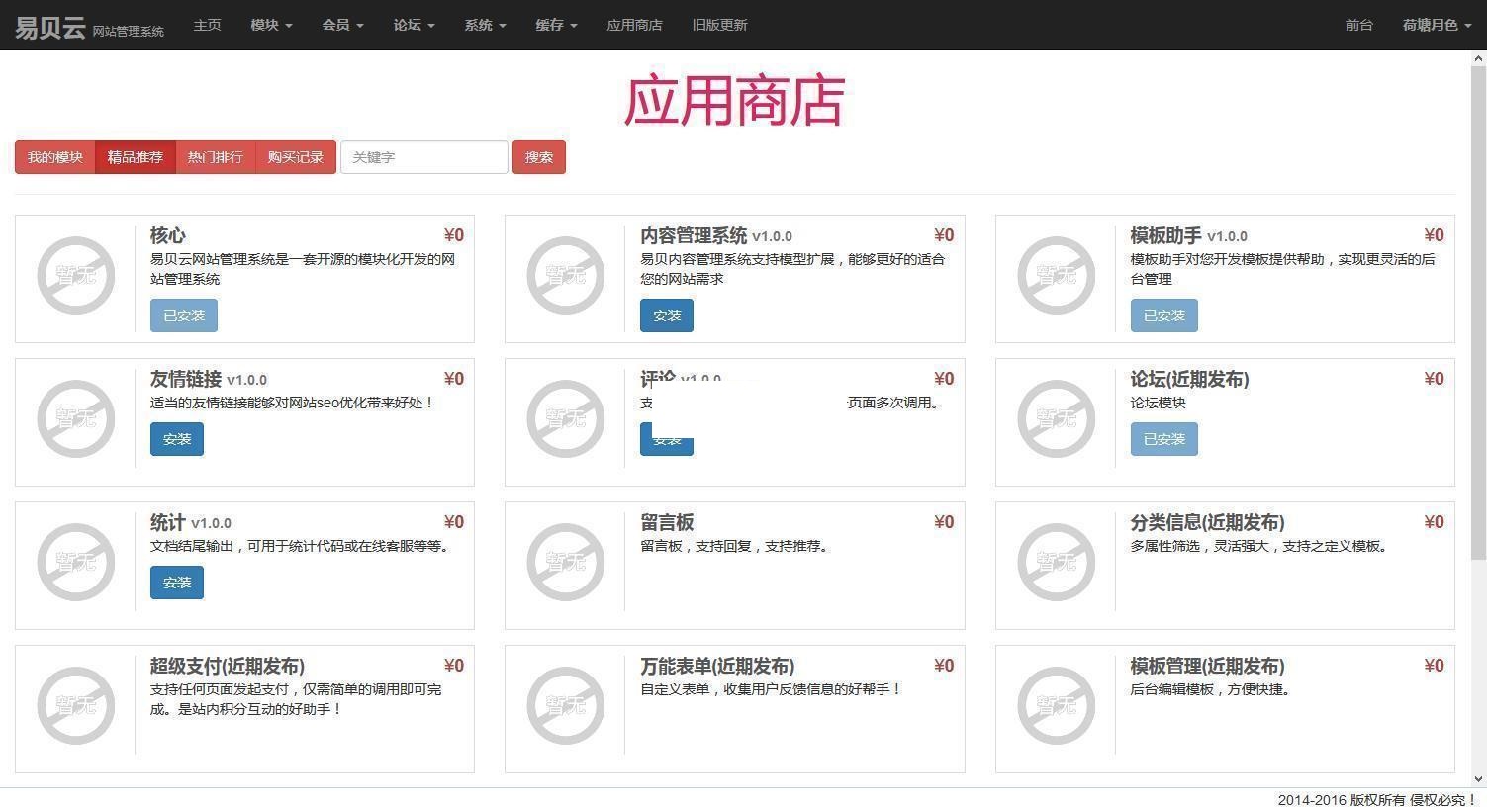Click the 搜索 search button
The height and width of the screenshot is (812, 1487).
(x=539, y=157)
